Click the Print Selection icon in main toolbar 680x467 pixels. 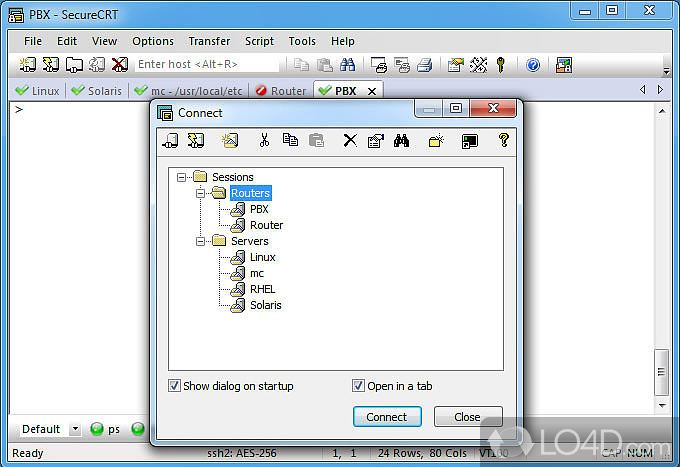[x=402, y=65]
